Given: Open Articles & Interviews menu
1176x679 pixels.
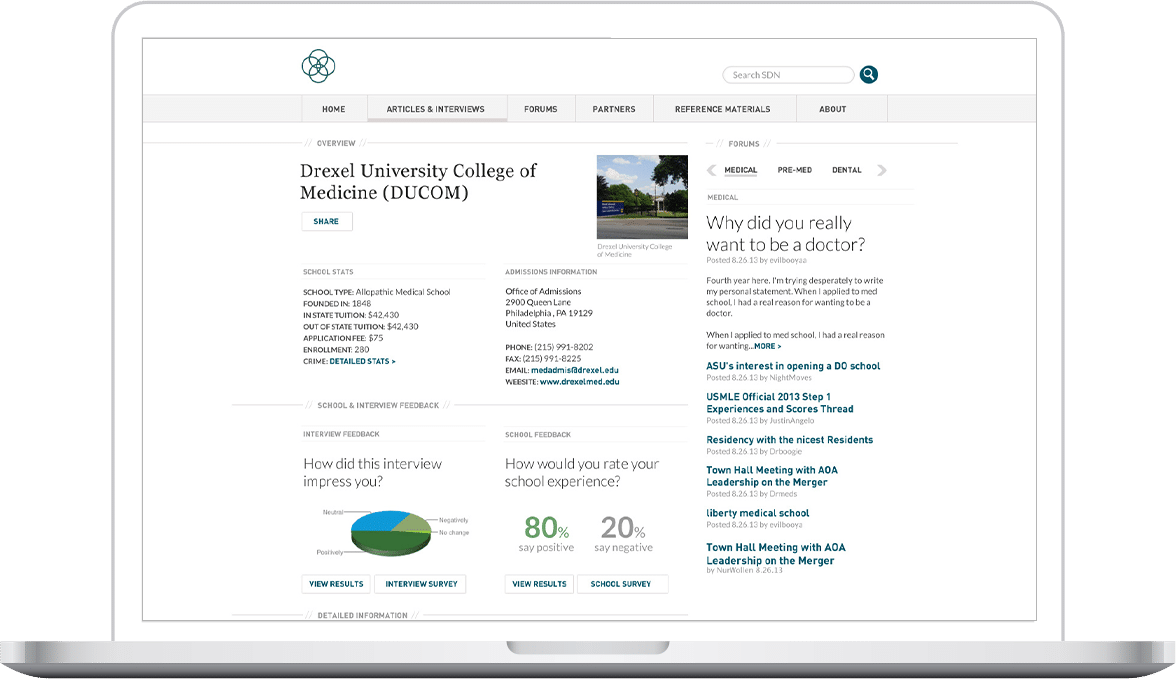Looking at the screenshot, I should [435, 109].
